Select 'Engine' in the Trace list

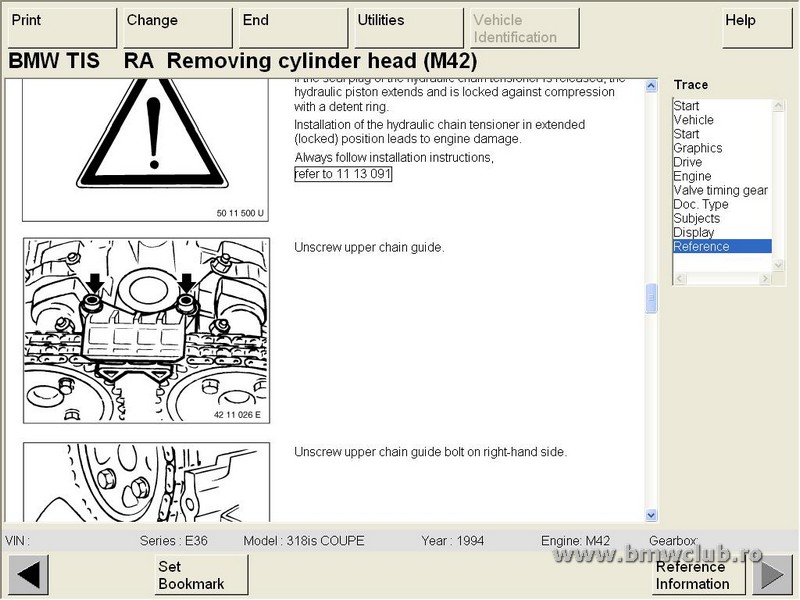[x=692, y=176]
